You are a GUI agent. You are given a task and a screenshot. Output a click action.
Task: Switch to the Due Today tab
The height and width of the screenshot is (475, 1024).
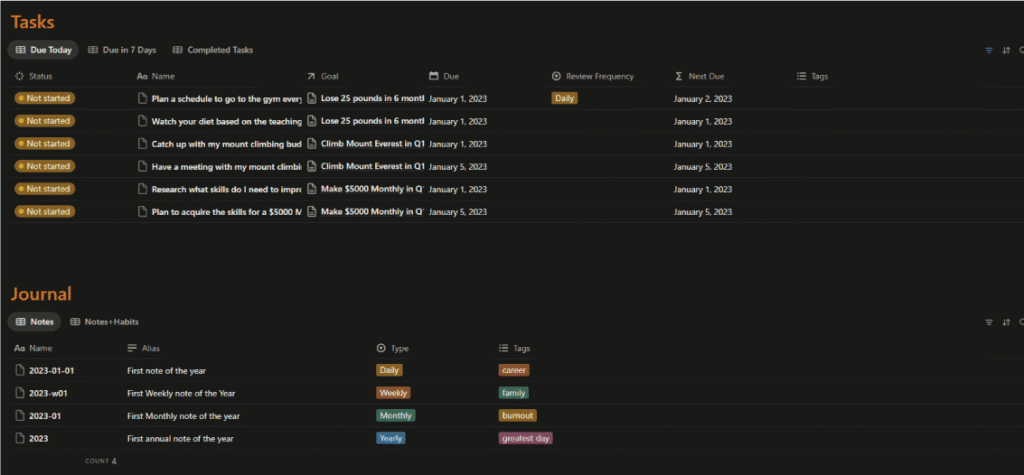[43, 50]
